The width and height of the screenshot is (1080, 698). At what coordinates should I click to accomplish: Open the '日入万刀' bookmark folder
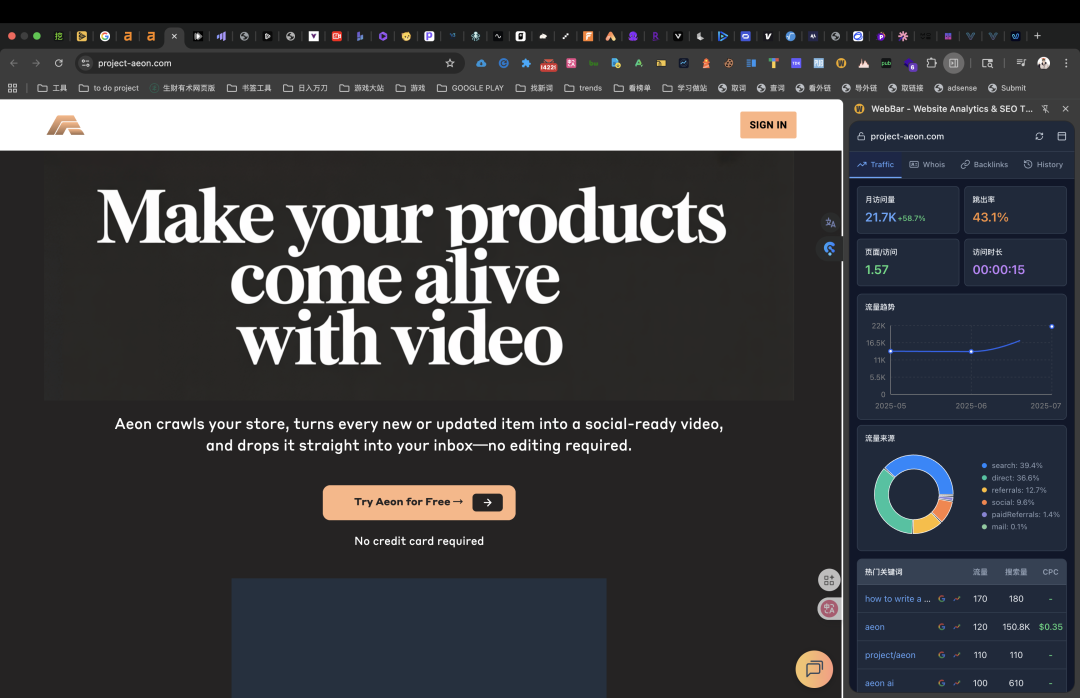[x=305, y=88]
